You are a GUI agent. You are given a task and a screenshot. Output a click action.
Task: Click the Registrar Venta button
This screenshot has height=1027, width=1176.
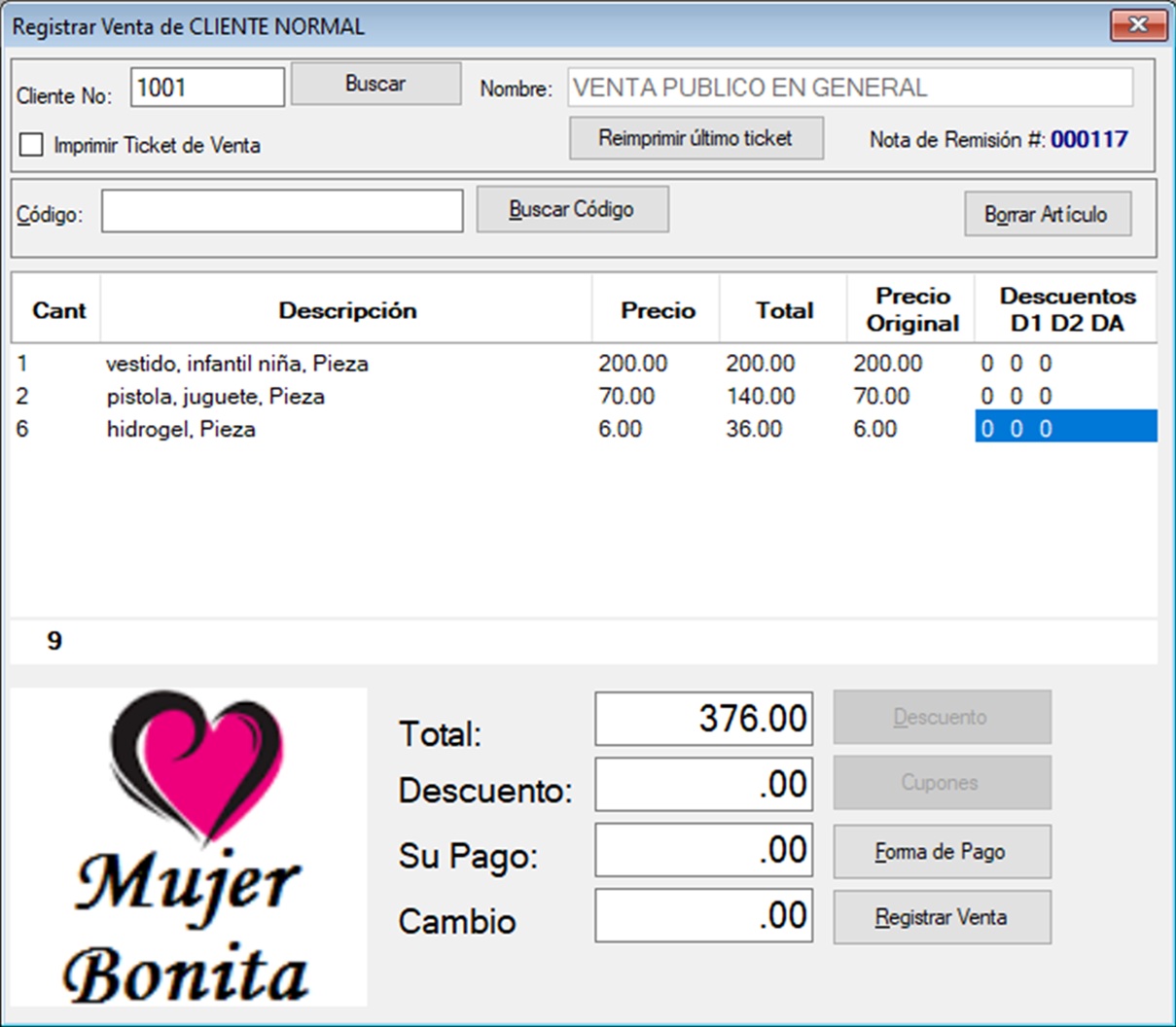942,917
